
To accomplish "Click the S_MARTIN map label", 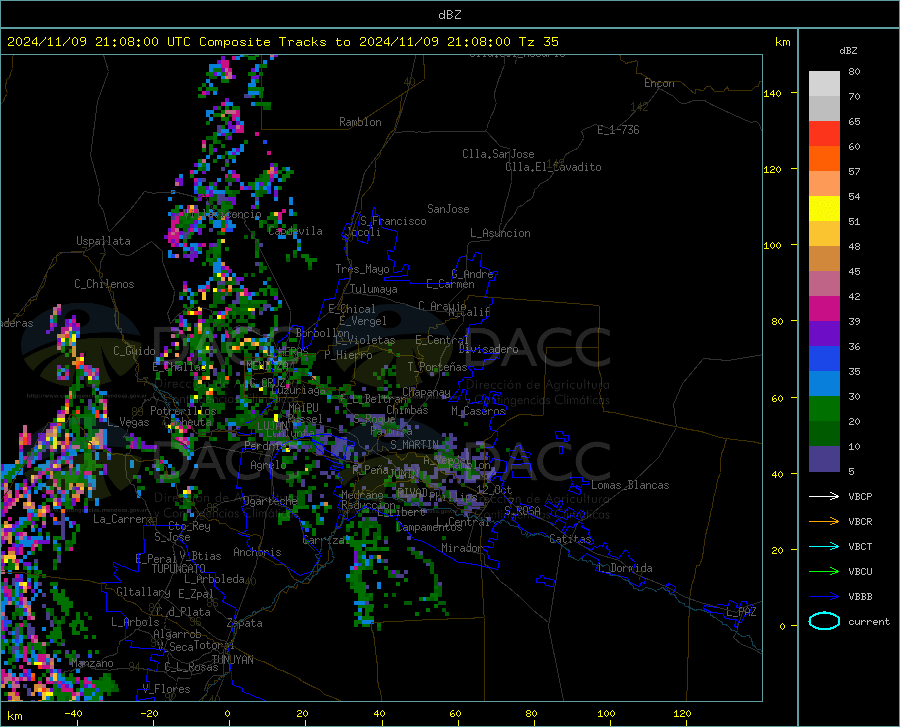I will click(x=414, y=444).
